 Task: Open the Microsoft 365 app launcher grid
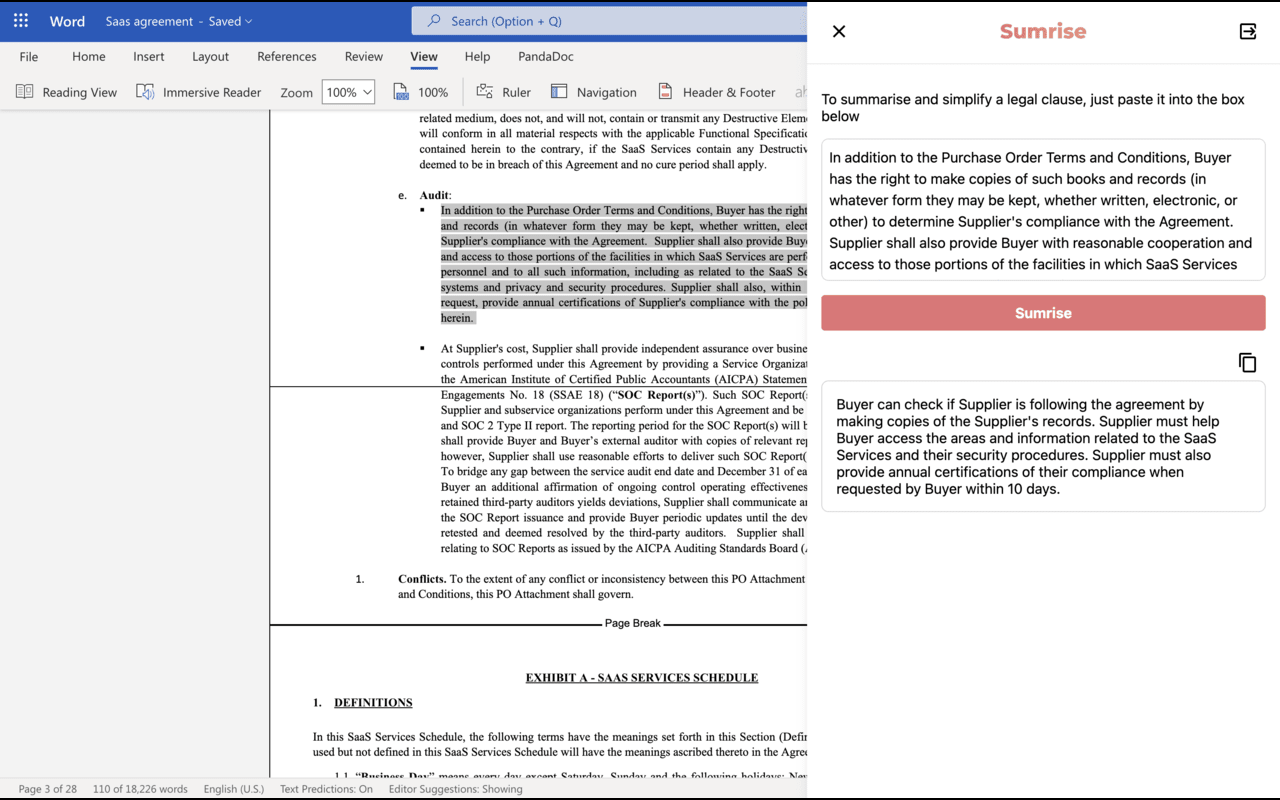coord(21,21)
